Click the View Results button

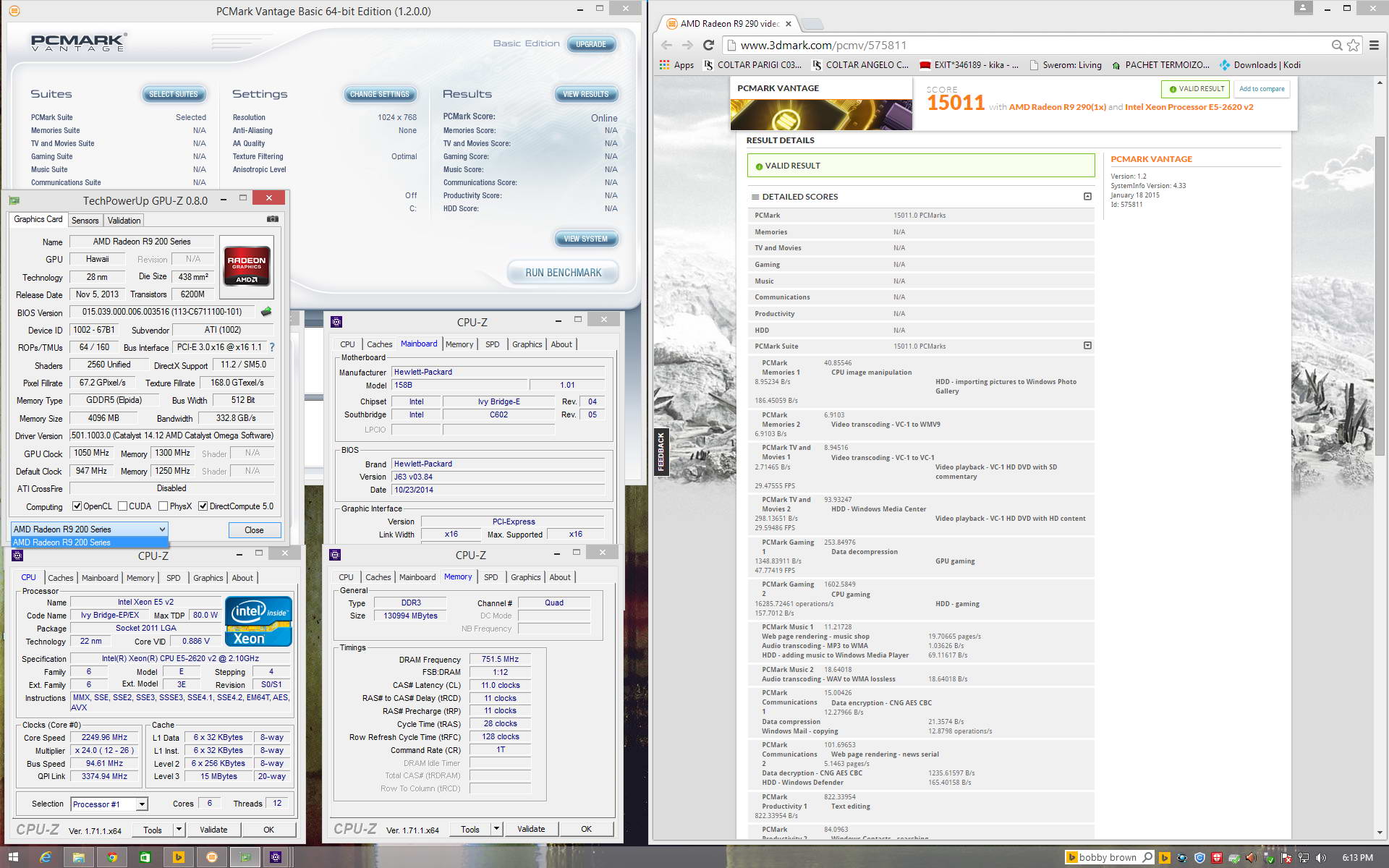point(586,94)
